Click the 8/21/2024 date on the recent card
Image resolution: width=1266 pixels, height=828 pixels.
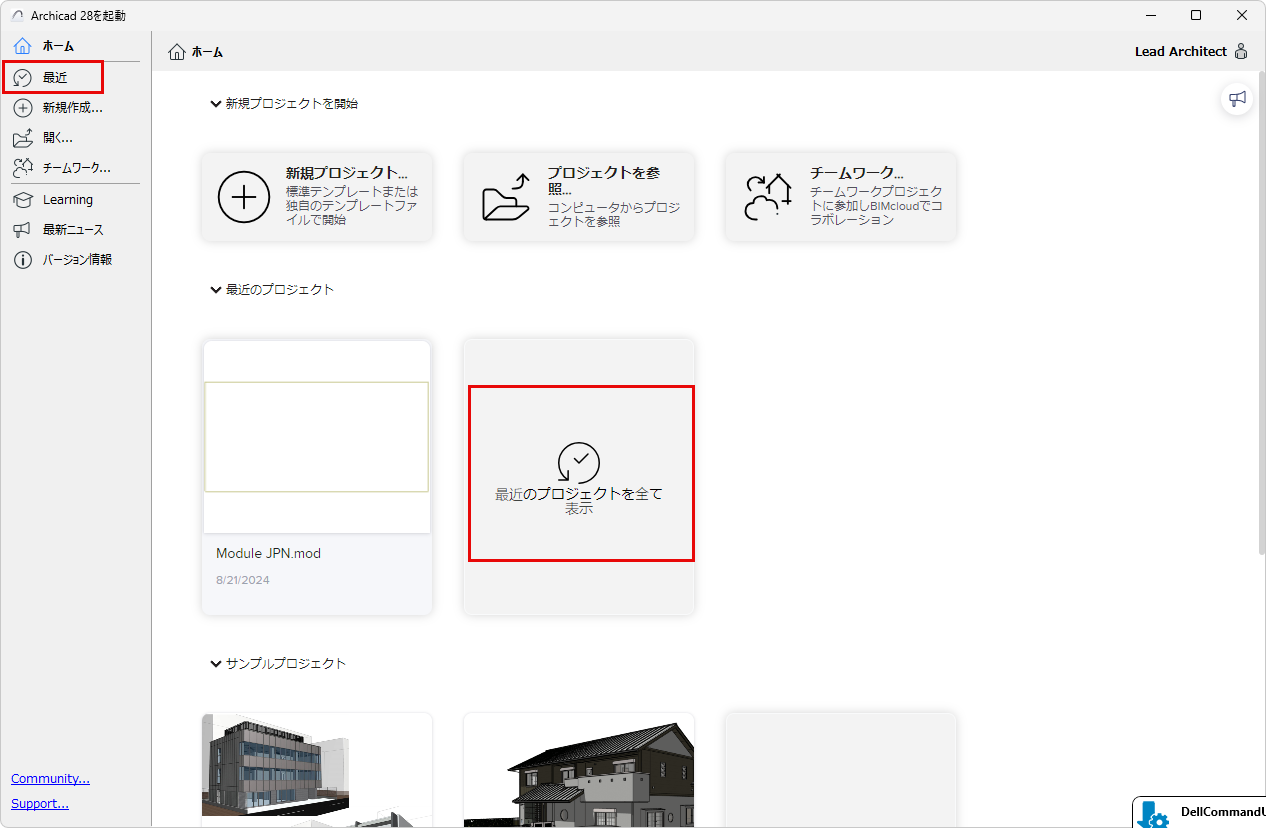243,580
